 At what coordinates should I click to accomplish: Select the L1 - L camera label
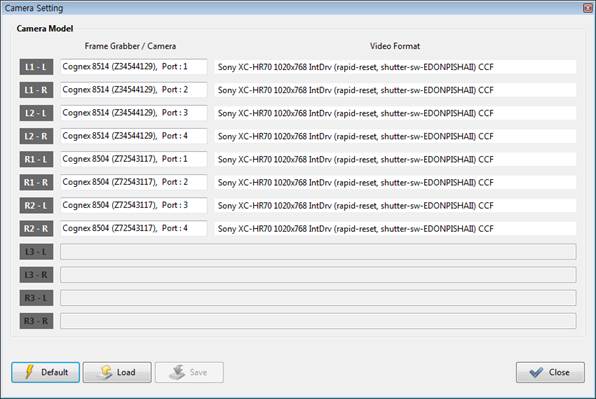(x=36, y=67)
